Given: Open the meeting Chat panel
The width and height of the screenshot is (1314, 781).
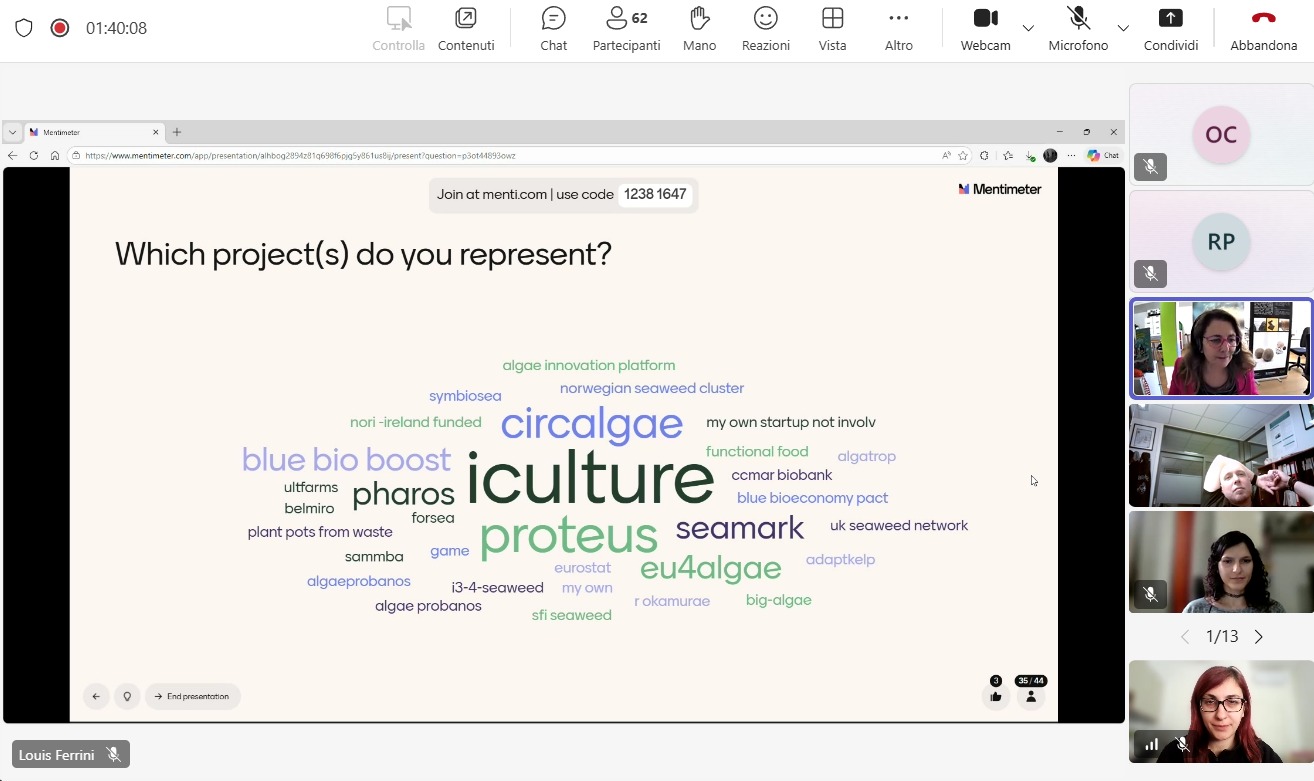Looking at the screenshot, I should pyautogui.click(x=554, y=29).
